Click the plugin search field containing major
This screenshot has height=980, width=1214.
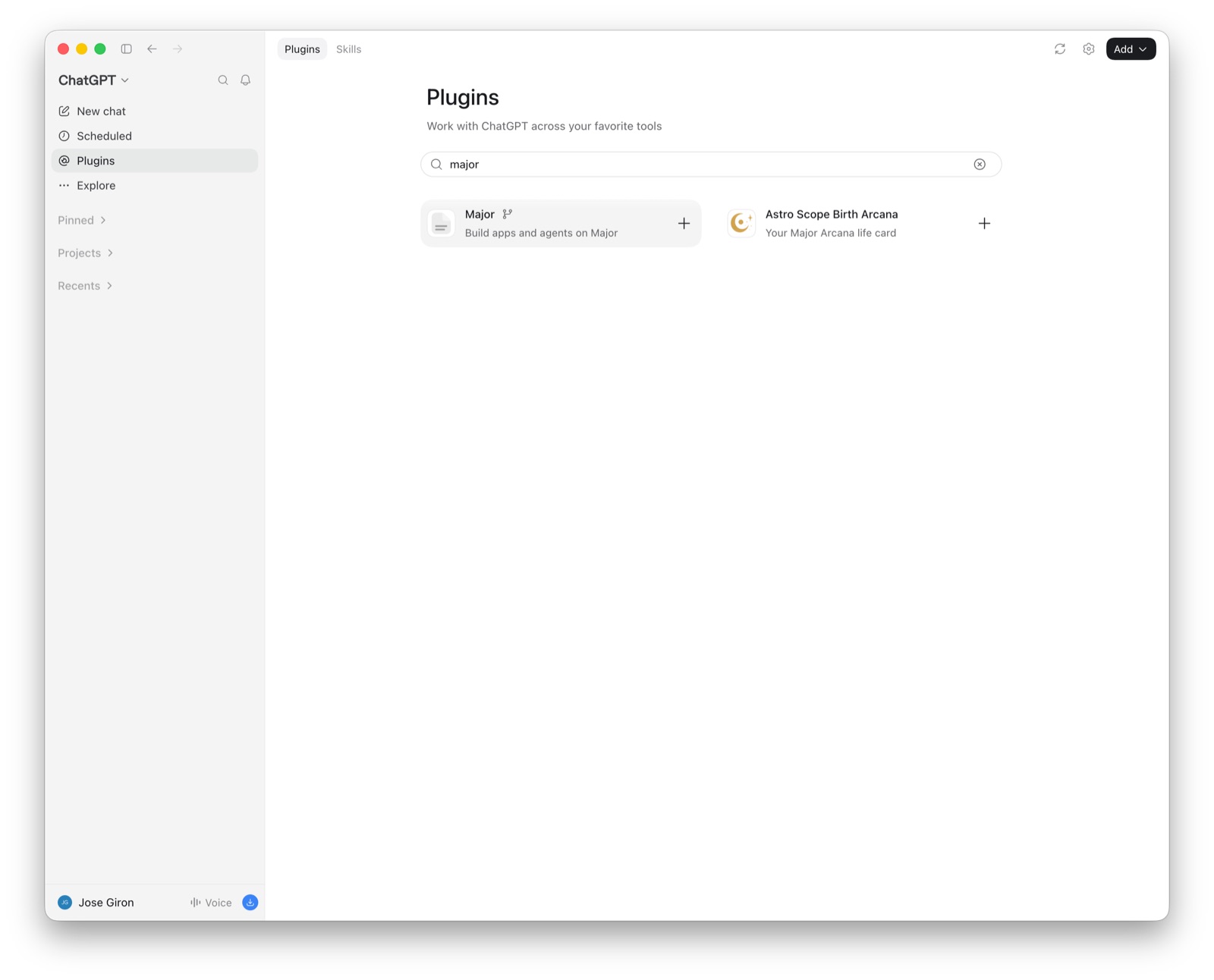tap(711, 165)
